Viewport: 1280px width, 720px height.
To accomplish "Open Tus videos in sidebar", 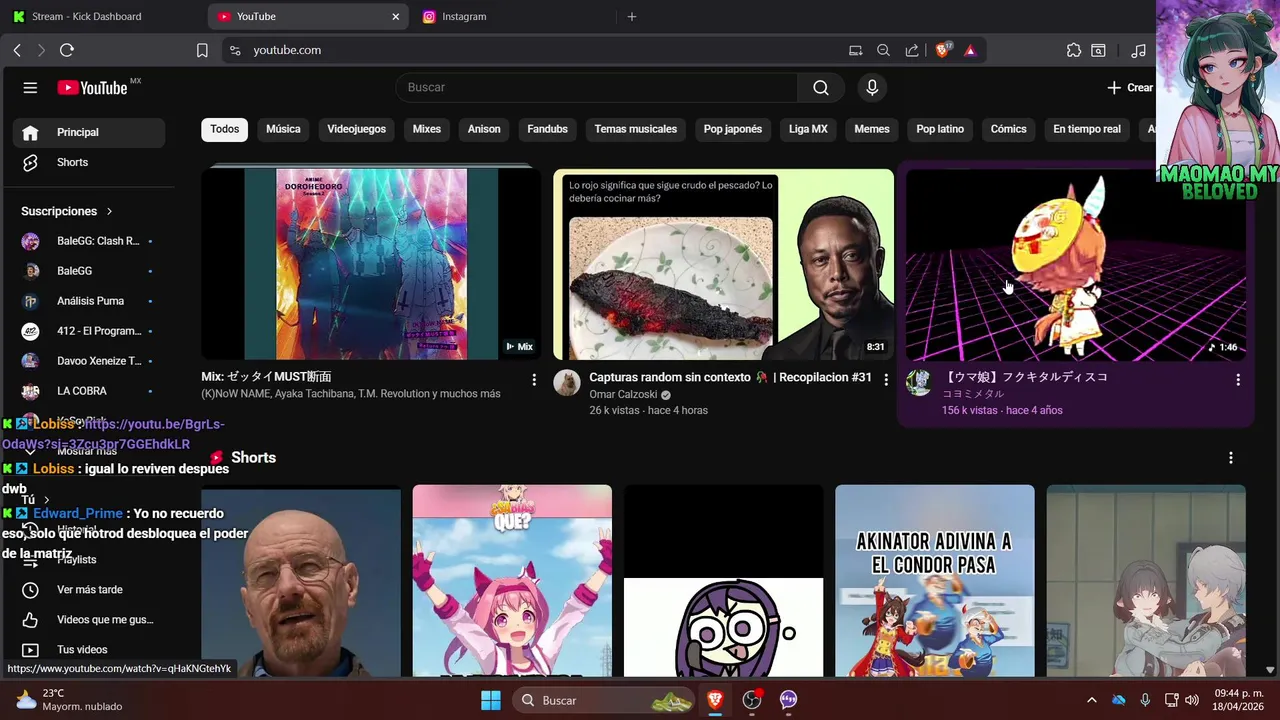I will [x=89, y=650].
